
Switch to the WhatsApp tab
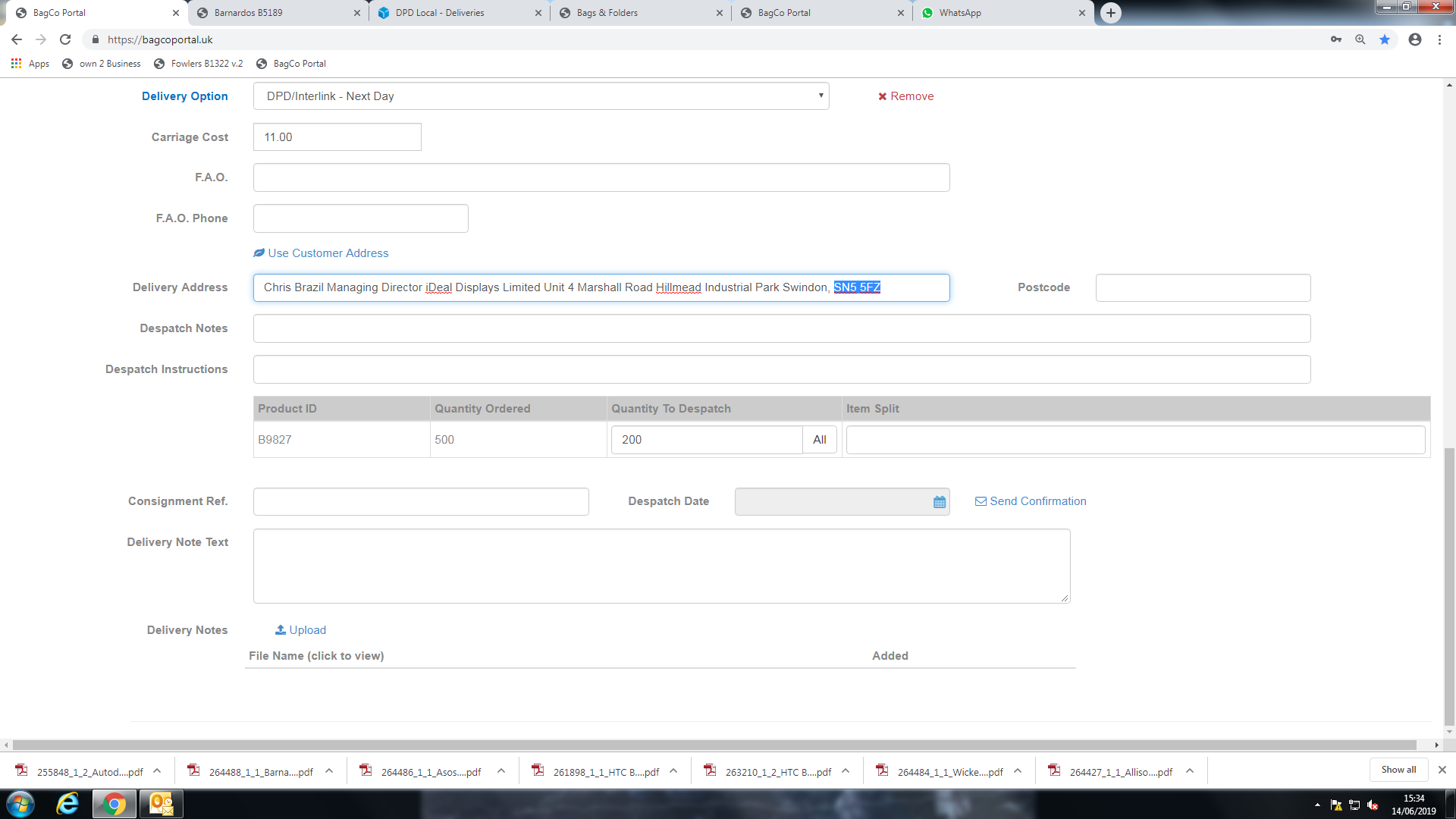[960, 13]
